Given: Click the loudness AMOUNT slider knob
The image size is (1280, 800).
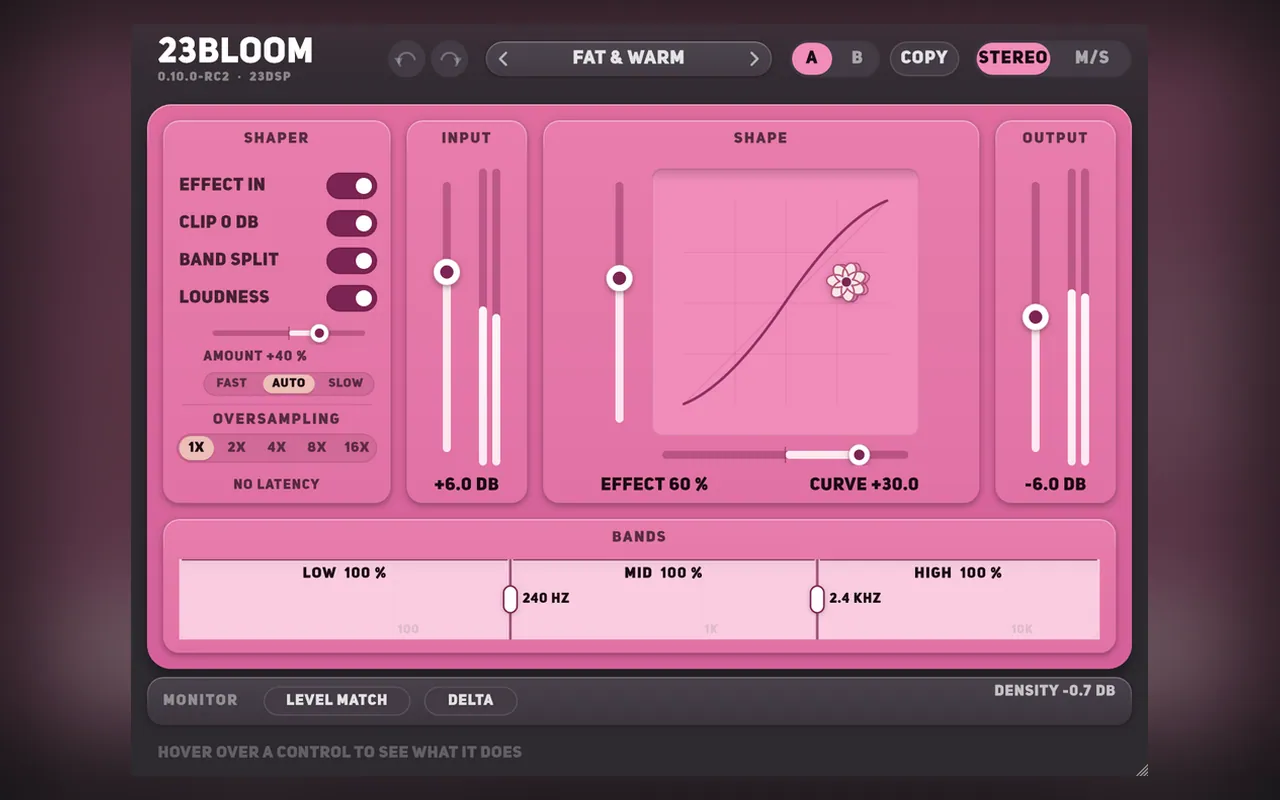Looking at the screenshot, I should coord(319,333).
